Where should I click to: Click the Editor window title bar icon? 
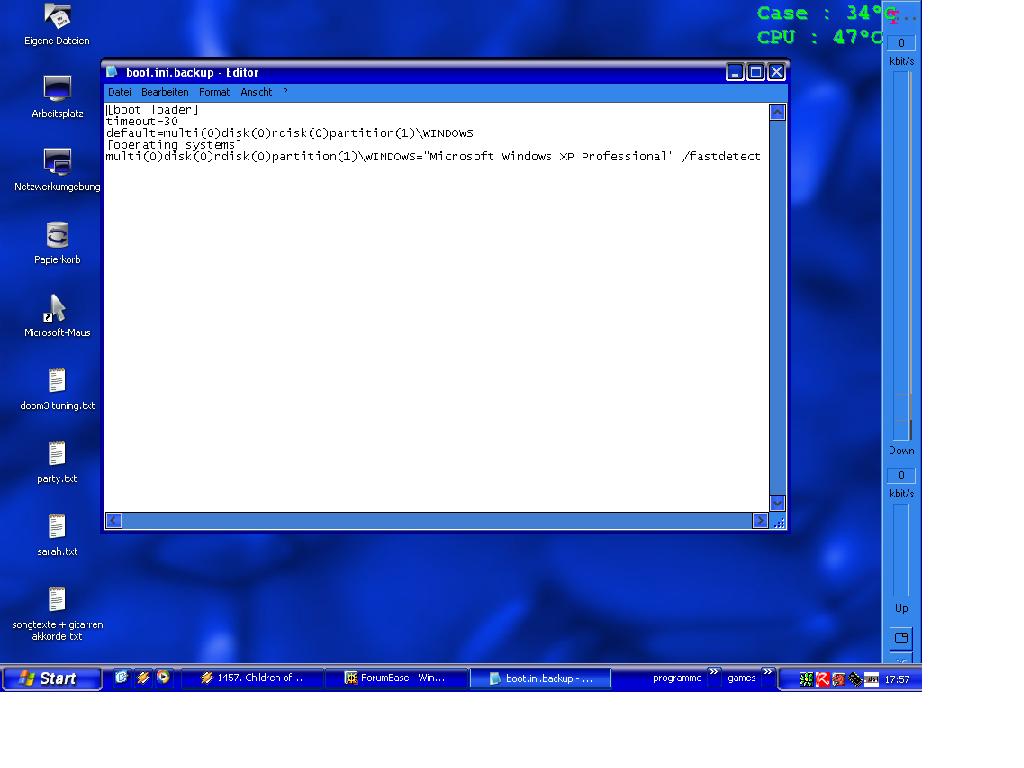[x=112, y=72]
